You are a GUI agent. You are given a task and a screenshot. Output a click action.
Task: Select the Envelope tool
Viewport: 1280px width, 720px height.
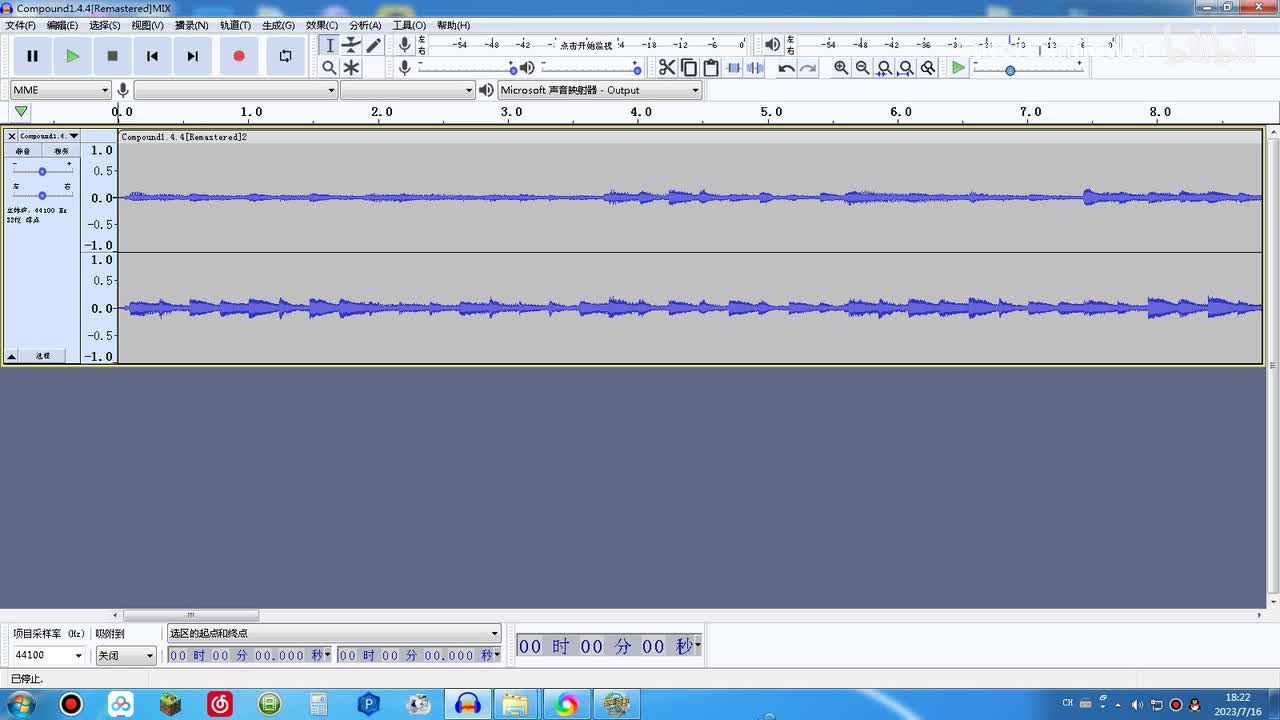351,45
